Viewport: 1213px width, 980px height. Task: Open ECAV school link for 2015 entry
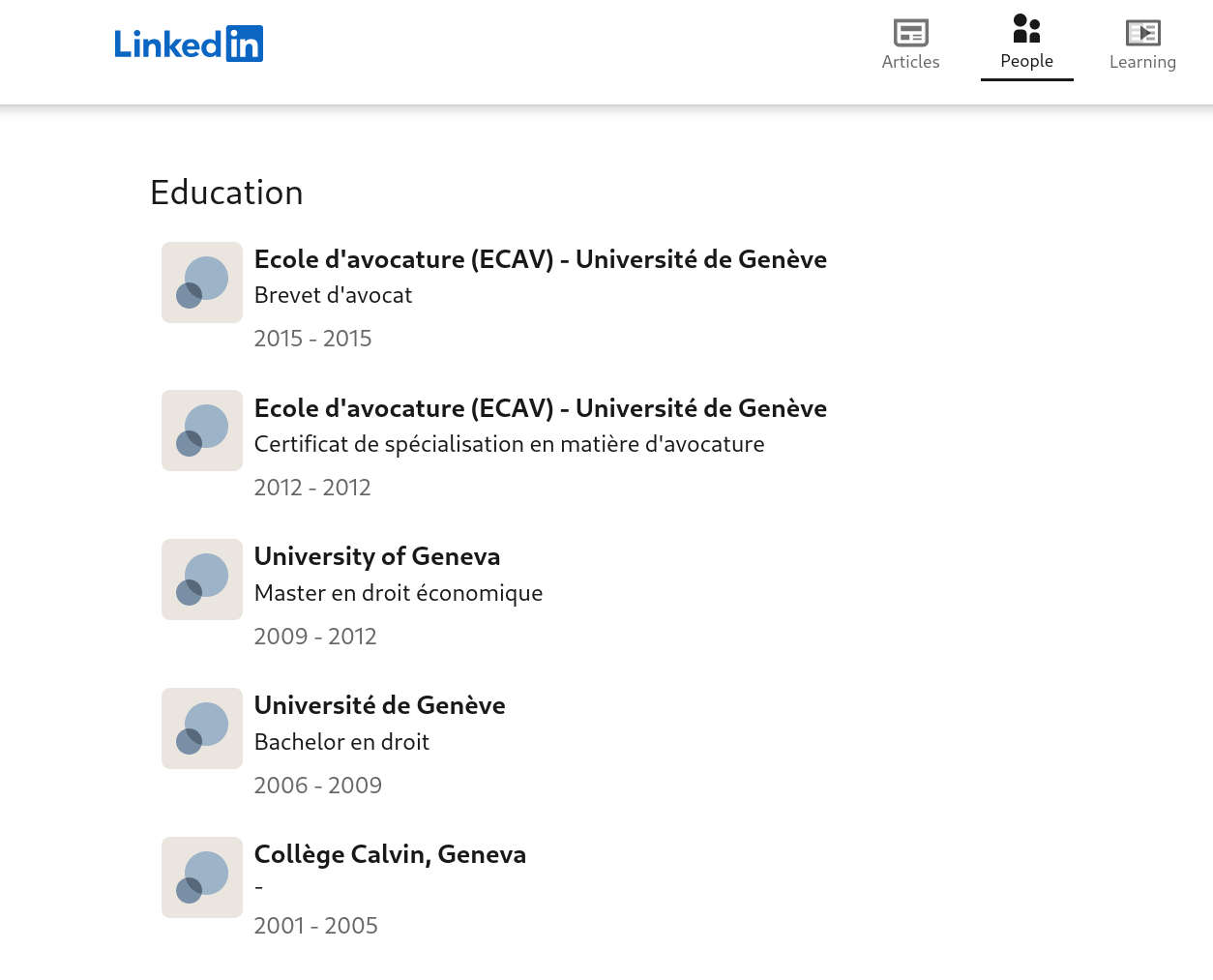point(540,259)
